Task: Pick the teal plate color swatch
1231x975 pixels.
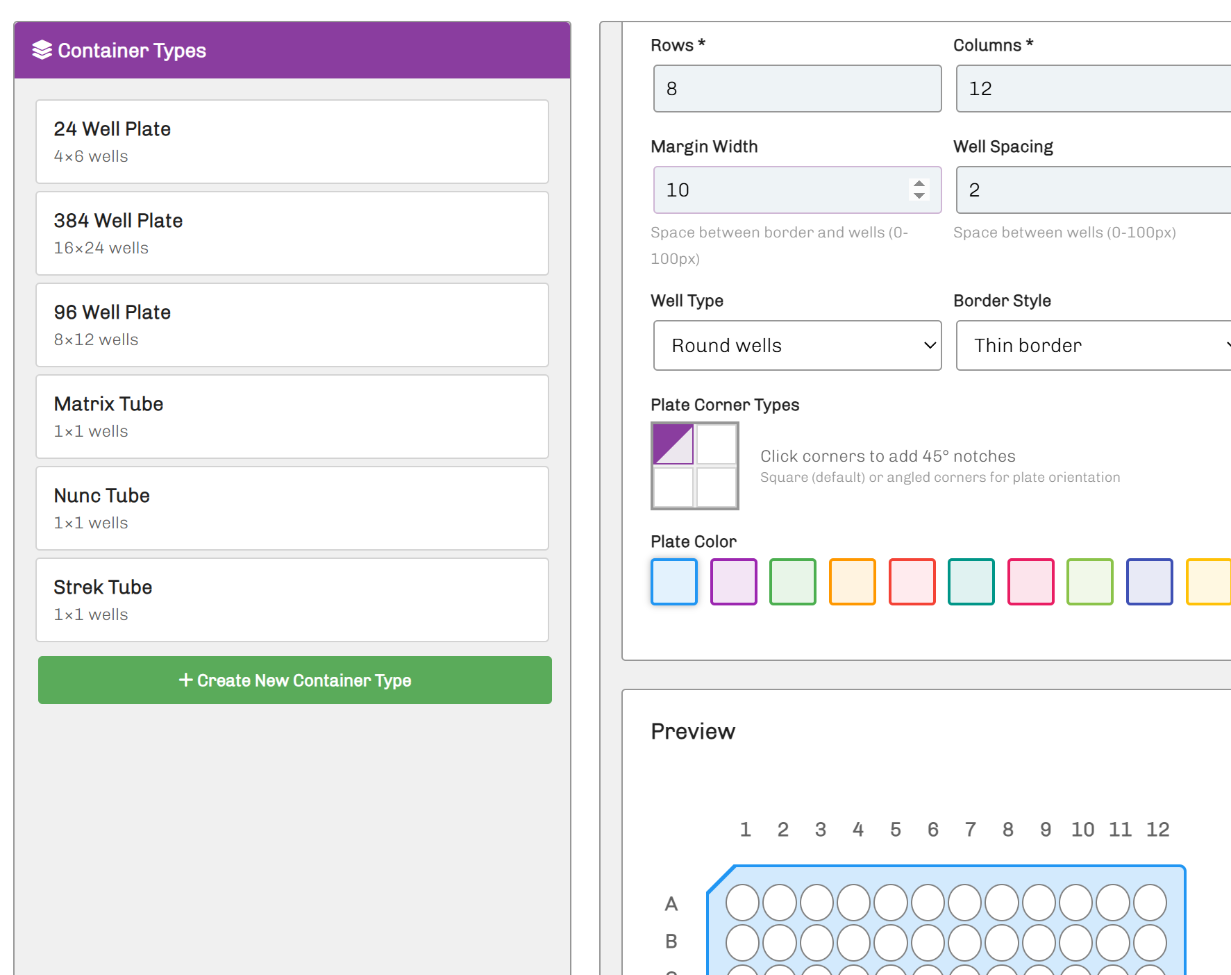Action: coord(971,582)
